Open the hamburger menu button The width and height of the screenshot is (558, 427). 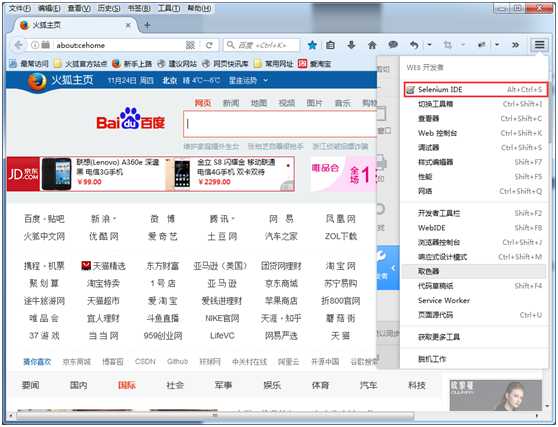pyautogui.click(x=539, y=45)
